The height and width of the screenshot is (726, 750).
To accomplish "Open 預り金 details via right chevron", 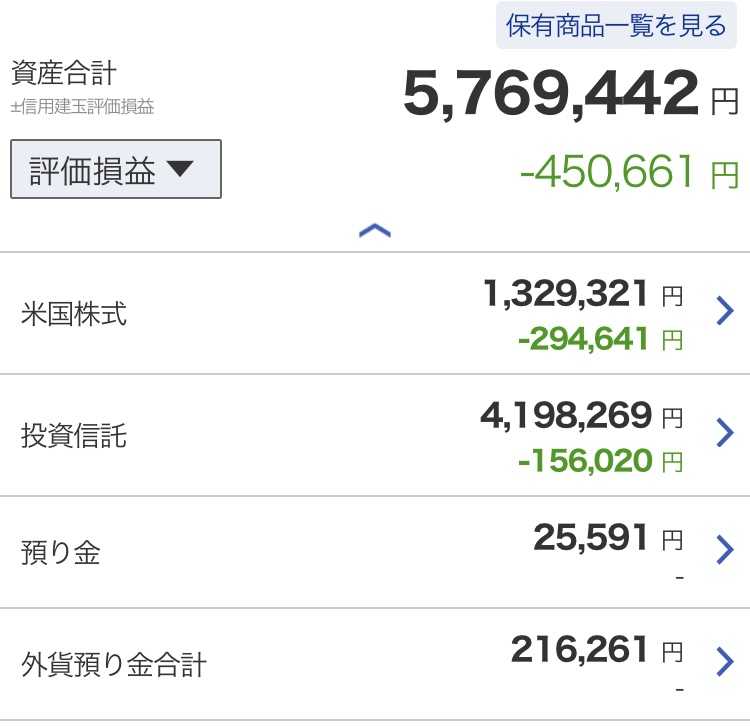I will point(725,550).
